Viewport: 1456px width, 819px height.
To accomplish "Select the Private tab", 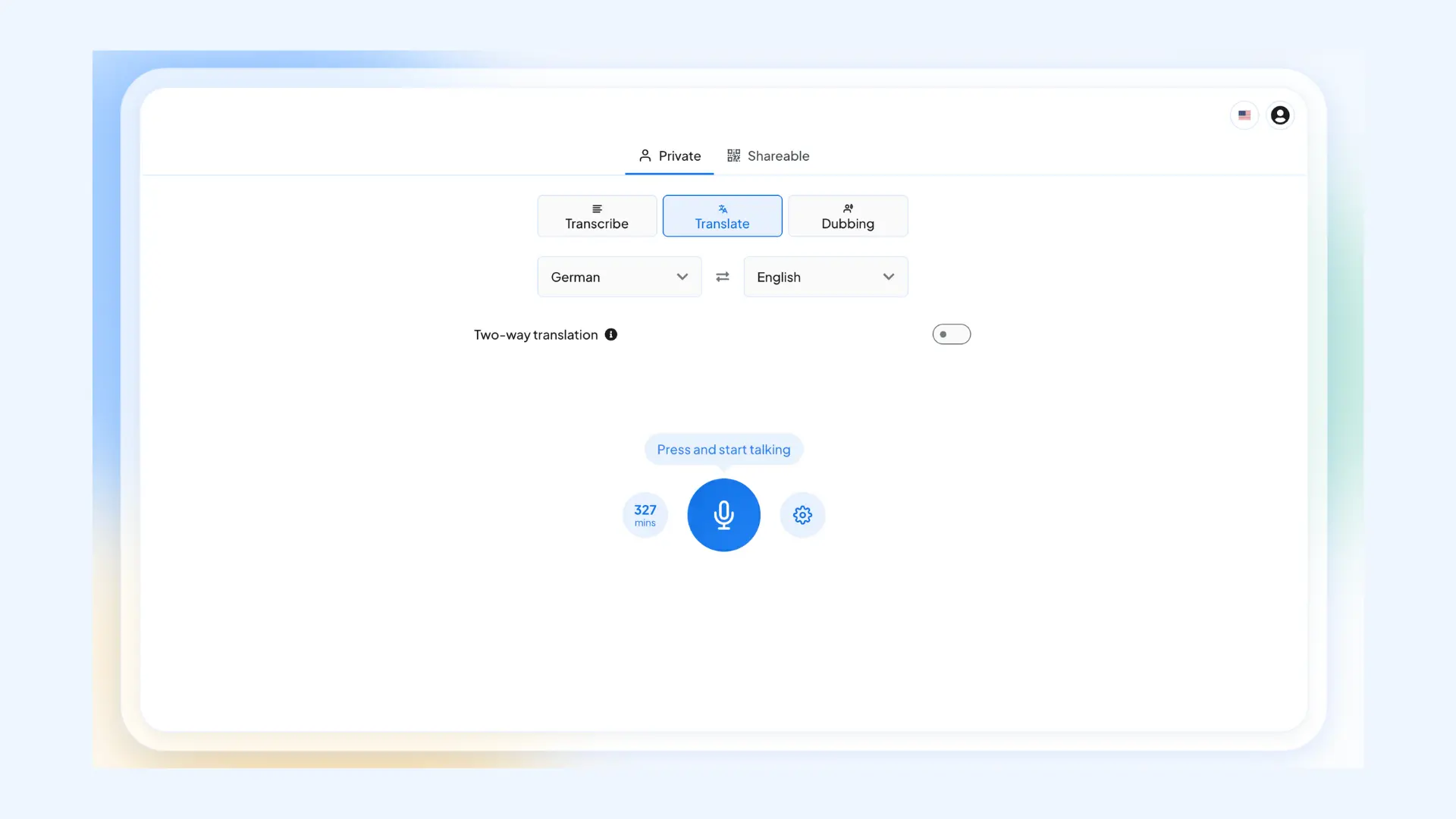I will pos(678,155).
